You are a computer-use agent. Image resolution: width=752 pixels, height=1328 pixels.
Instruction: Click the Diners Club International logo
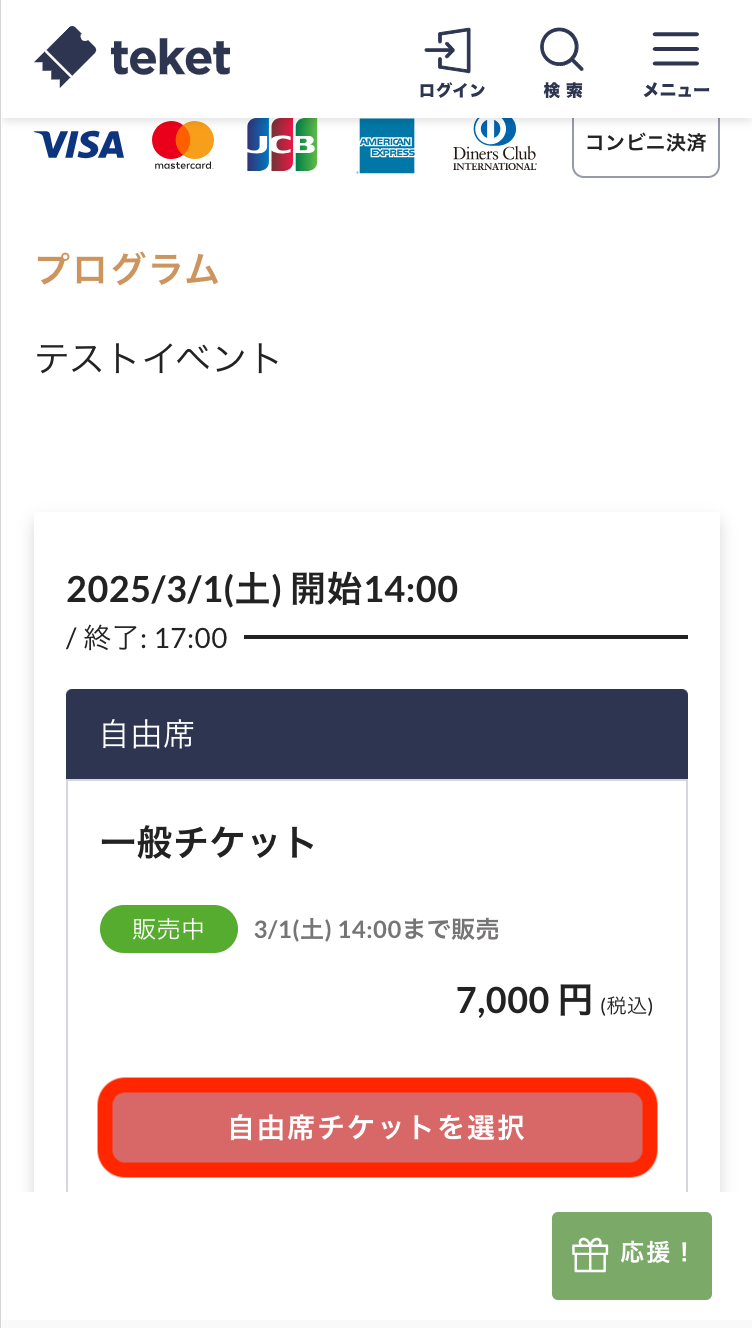[494, 145]
